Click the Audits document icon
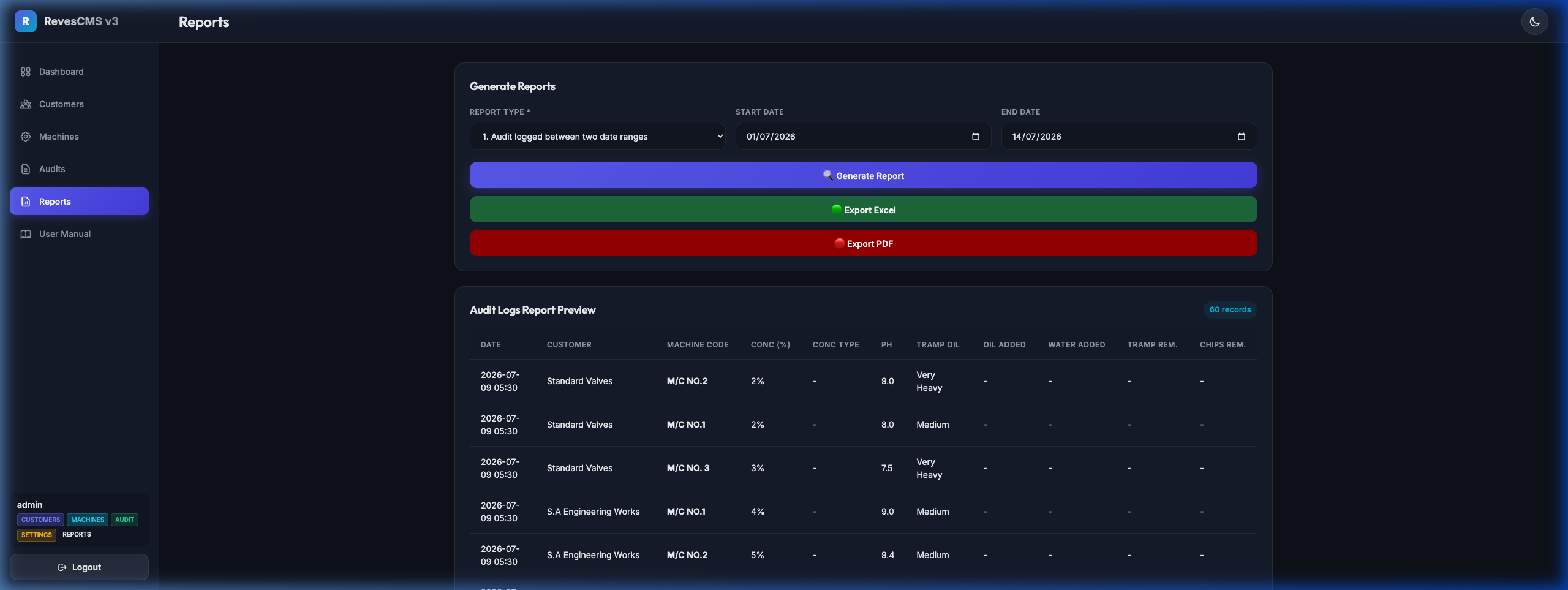The height and width of the screenshot is (590, 1568). point(26,169)
